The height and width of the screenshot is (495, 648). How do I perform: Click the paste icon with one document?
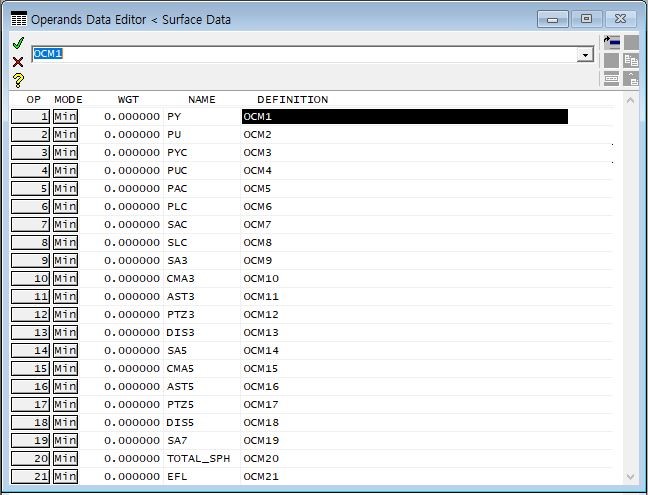631,78
